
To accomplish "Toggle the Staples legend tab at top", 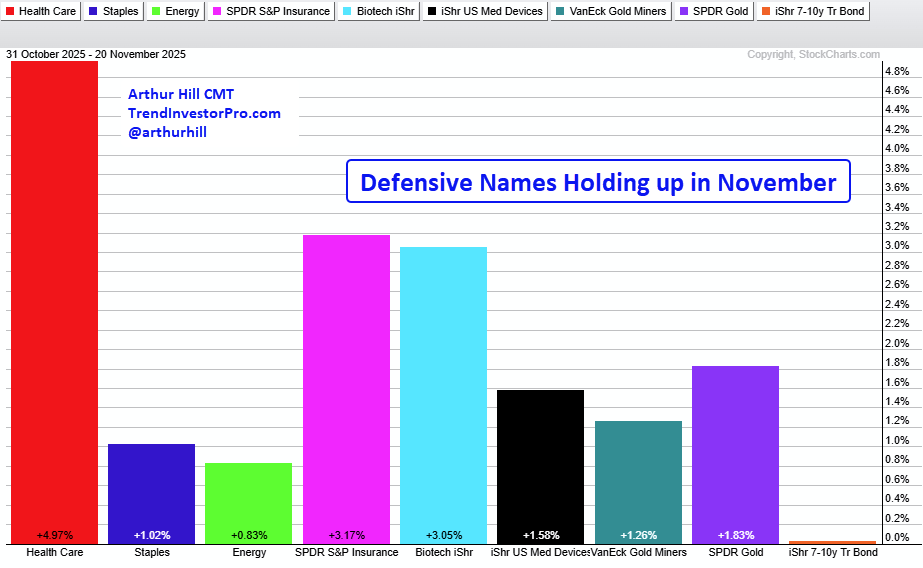I will coord(113,12).
